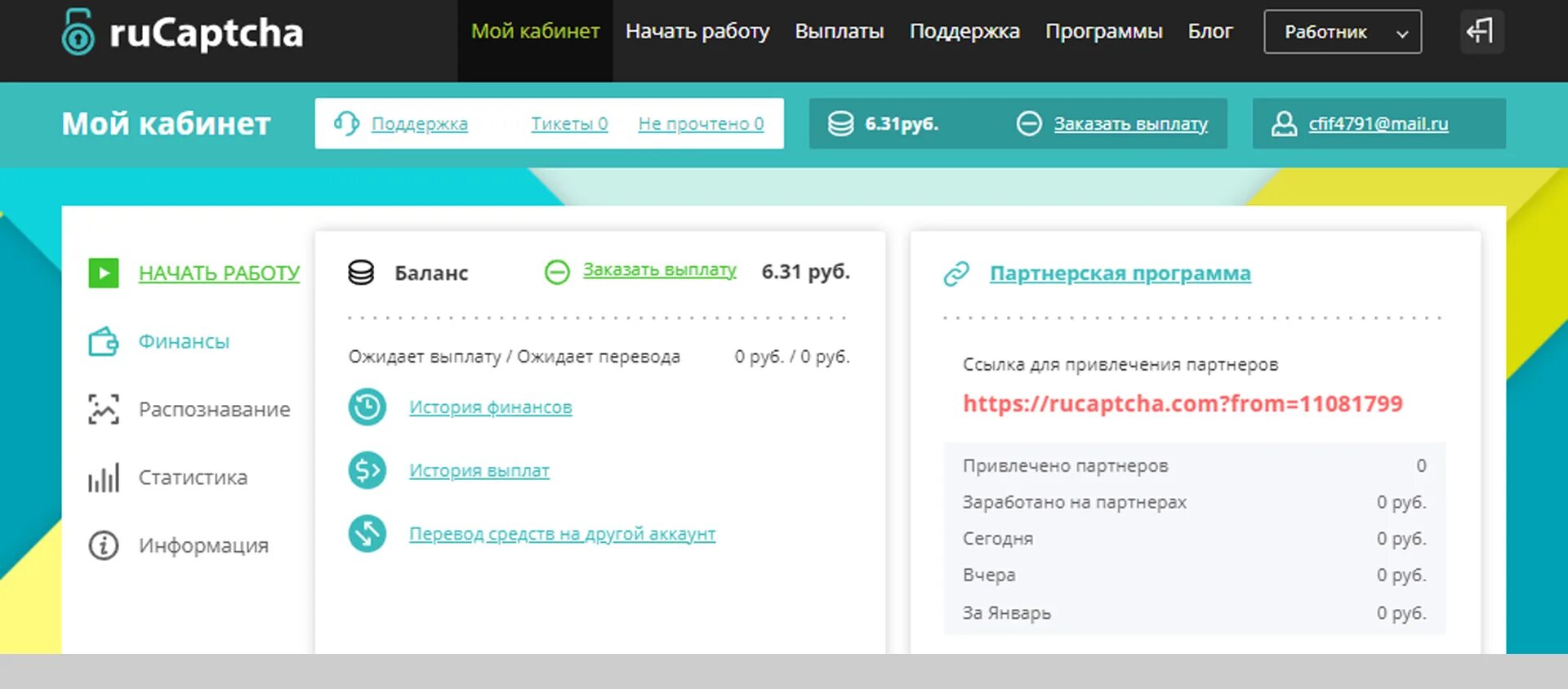This screenshot has width=1568, height=689.
Task: Click Заказать выплату in the Баланс card
Action: (x=660, y=269)
